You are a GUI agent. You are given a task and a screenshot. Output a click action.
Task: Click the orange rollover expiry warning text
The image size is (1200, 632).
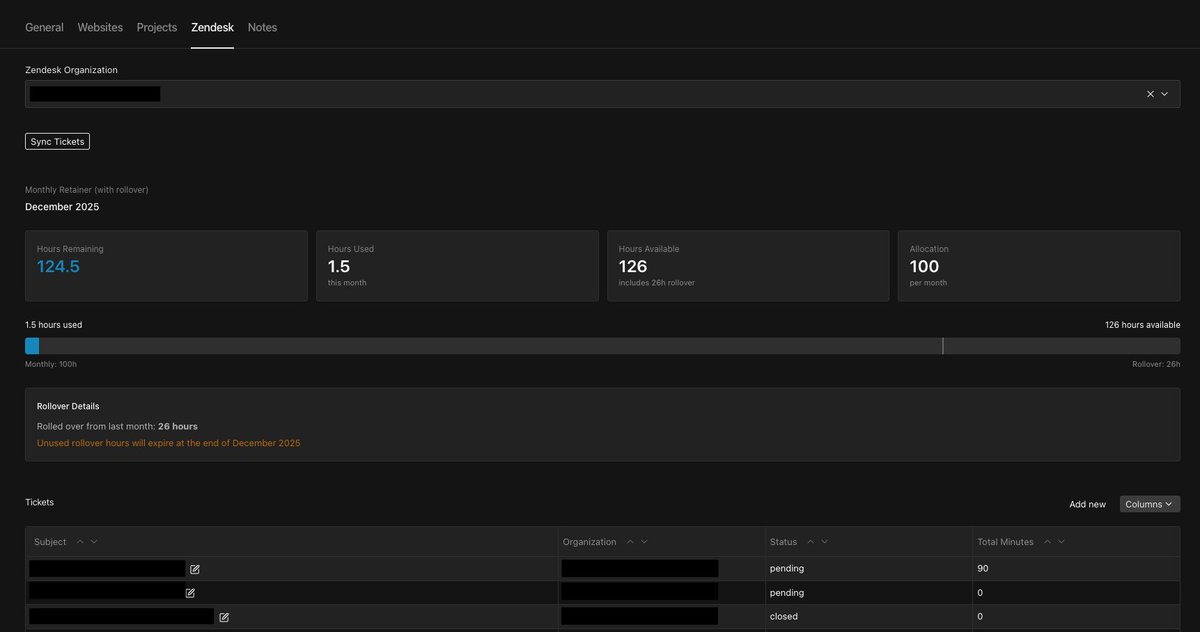[x=169, y=443]
